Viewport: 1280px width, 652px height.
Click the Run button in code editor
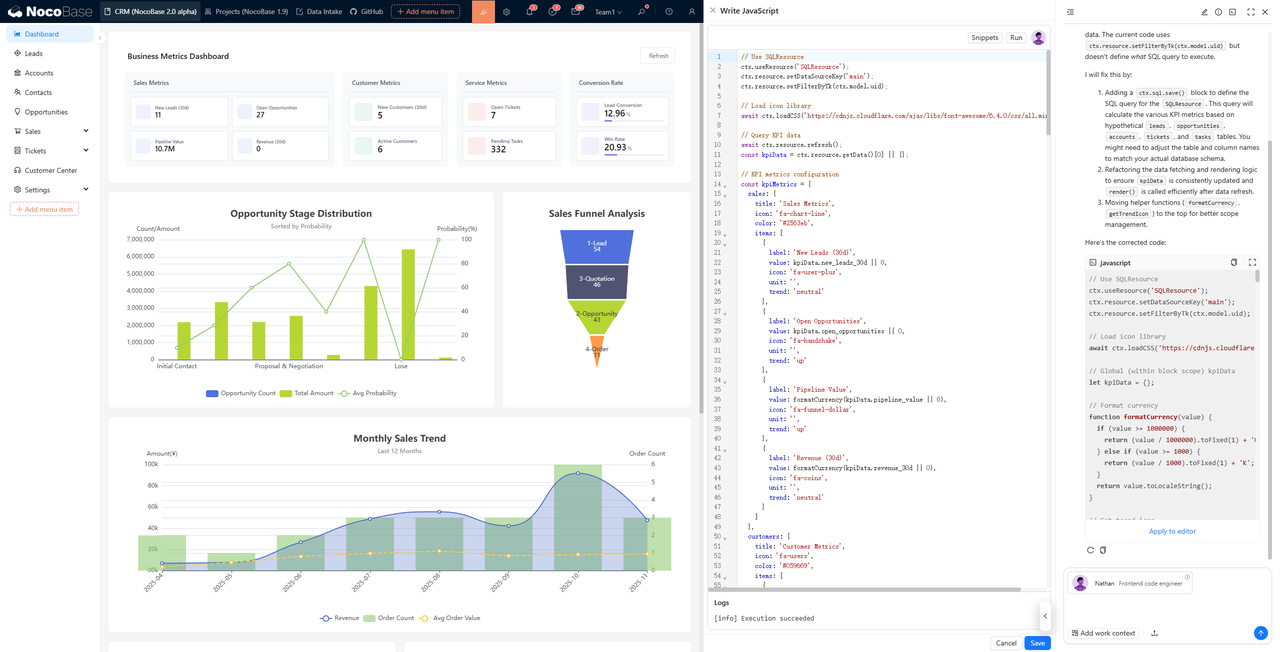point(1016,38)
